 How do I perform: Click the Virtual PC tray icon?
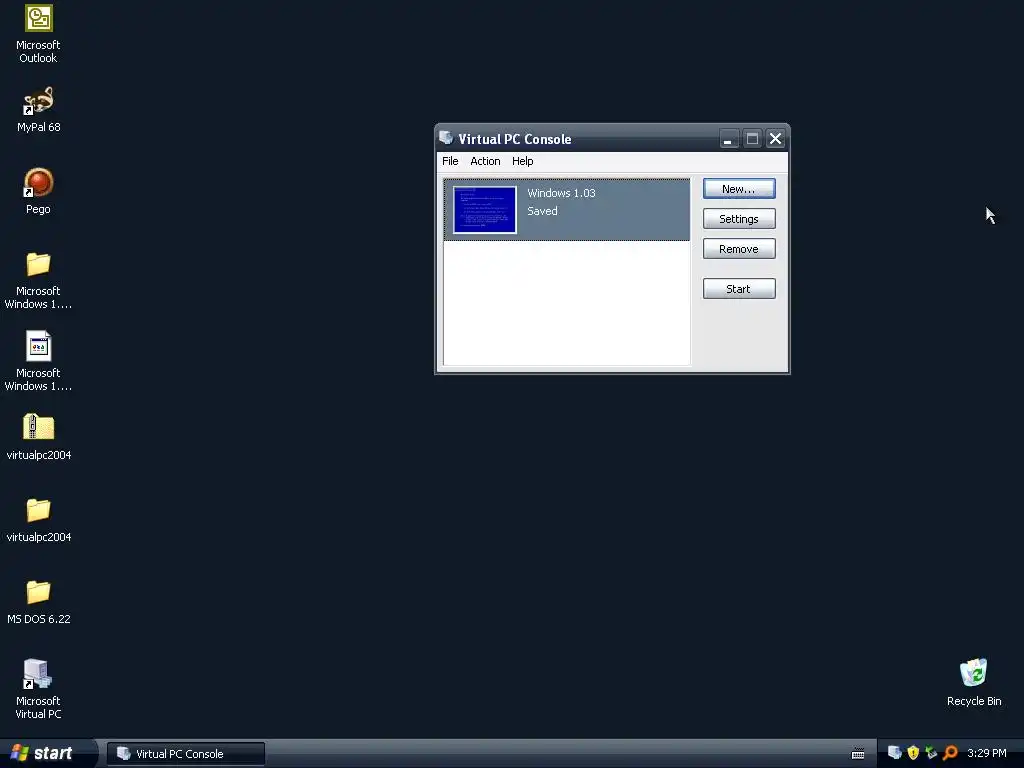coord(895,753)
